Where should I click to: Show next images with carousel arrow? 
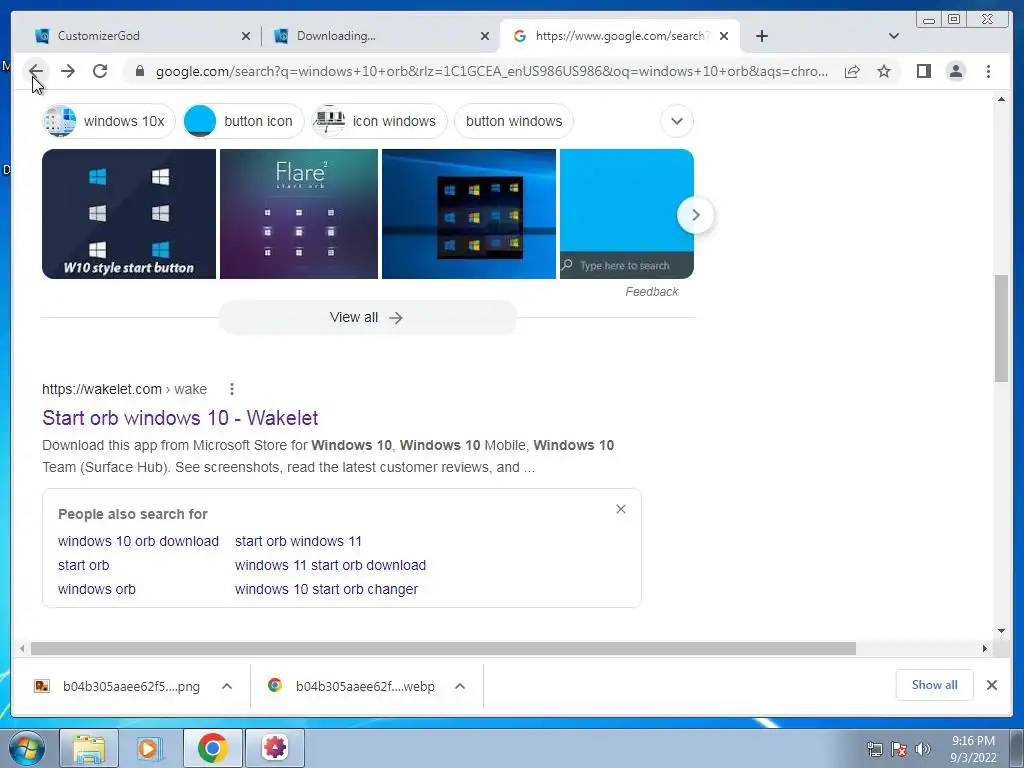pyautogui.click(x=696, y=215)
